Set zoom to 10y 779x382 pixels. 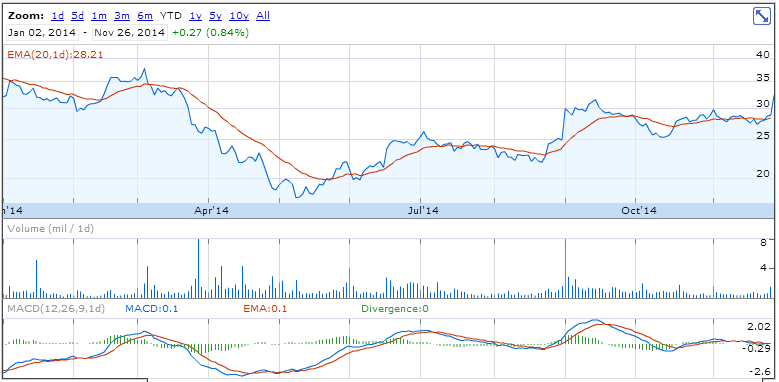[x=238, y=16]
